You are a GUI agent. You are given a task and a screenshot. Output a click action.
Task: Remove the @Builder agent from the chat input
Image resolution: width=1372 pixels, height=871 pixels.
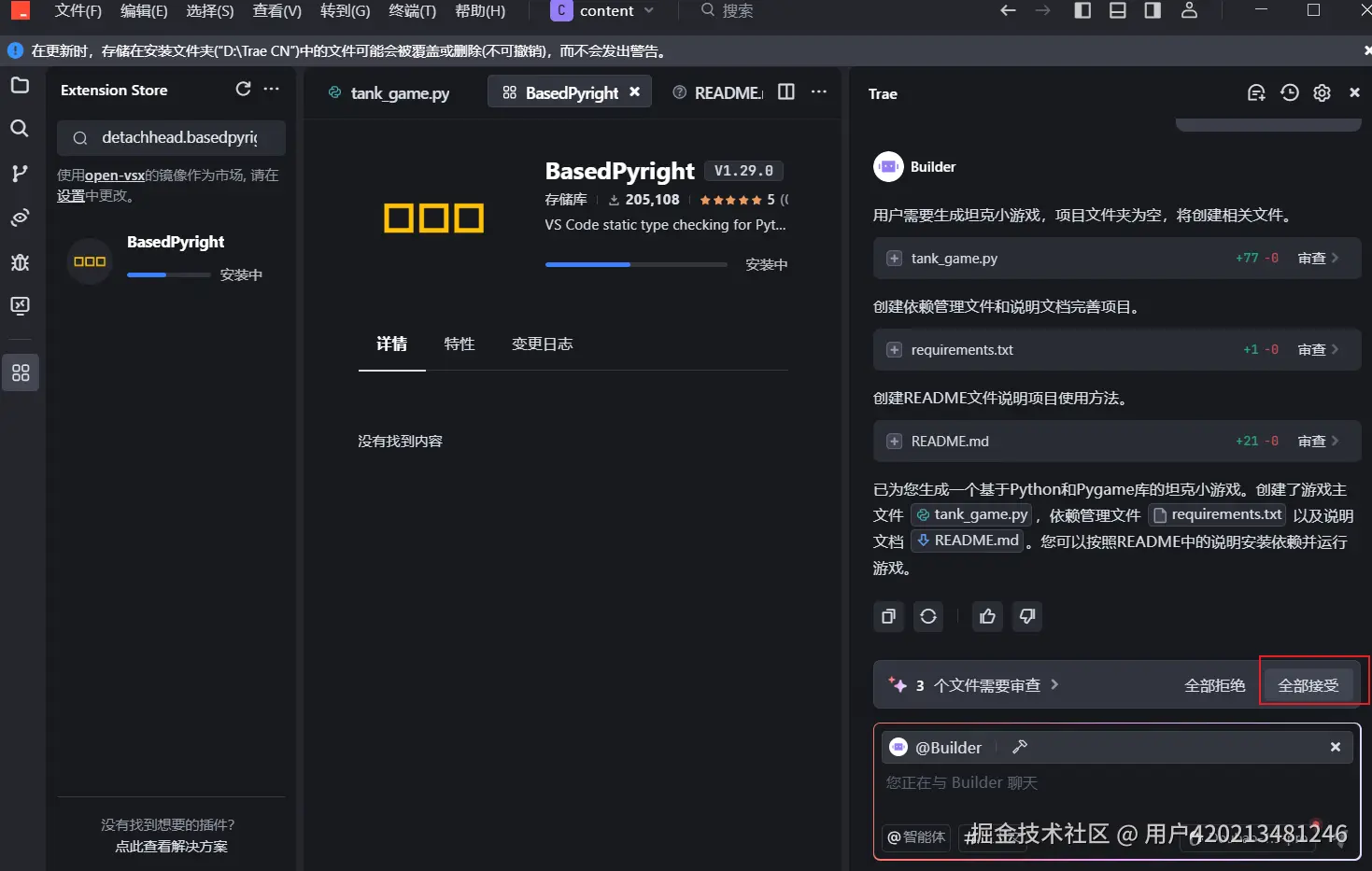click(1336, 747)
